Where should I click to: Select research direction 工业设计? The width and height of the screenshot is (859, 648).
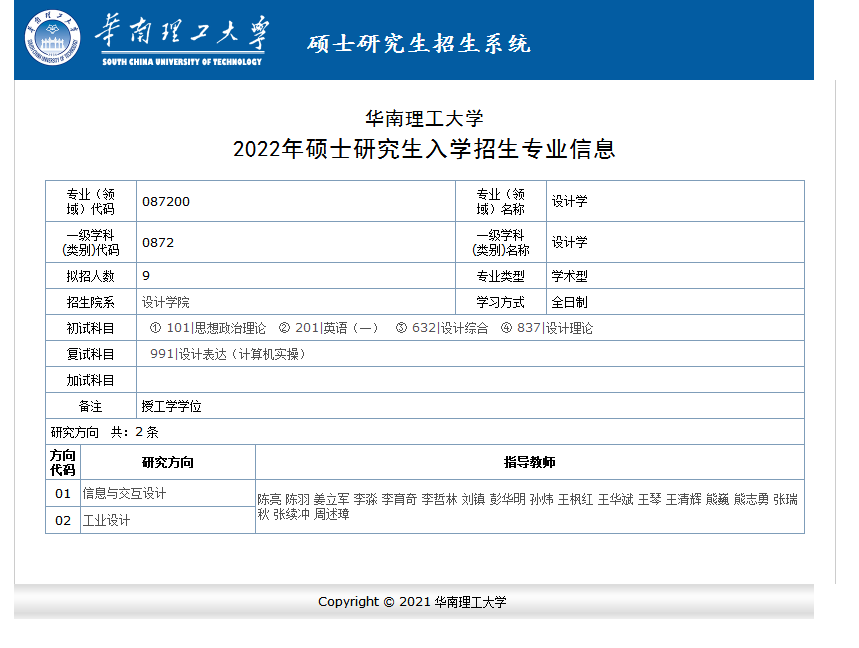106,520
